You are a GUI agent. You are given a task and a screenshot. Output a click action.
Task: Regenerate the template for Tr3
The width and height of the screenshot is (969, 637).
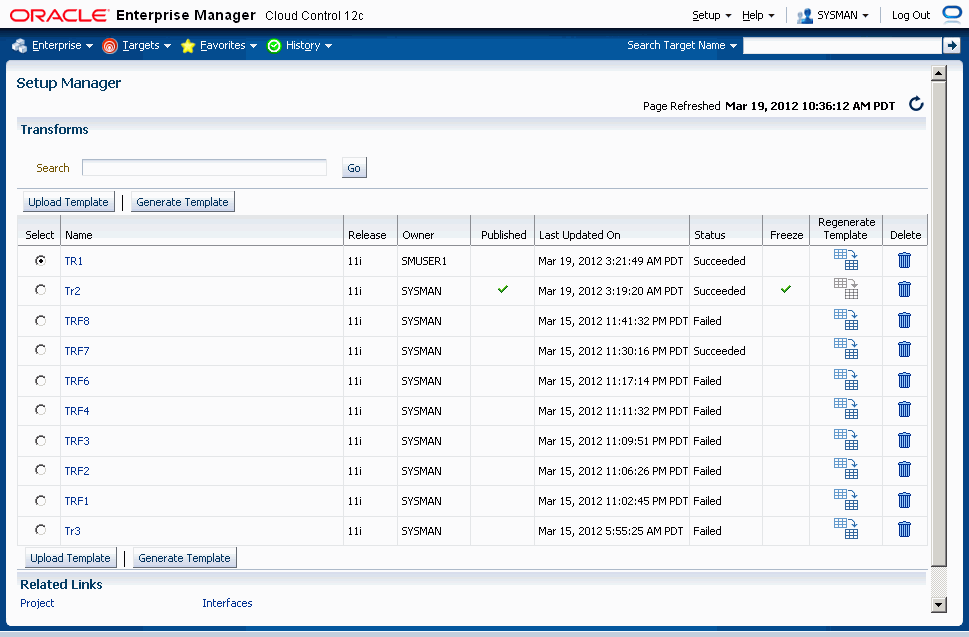pos(845,529)
